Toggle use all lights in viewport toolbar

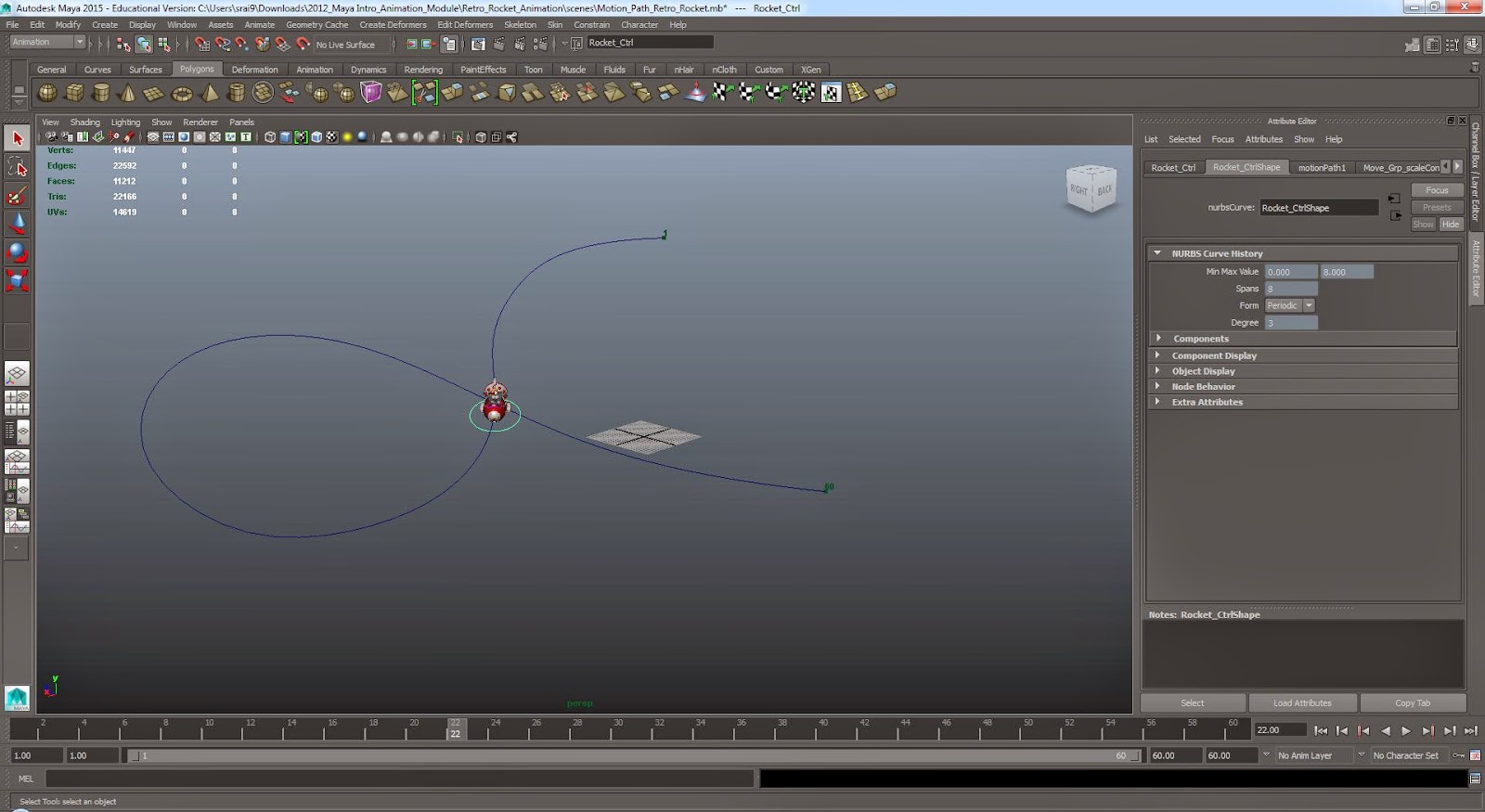pos(347,137)
